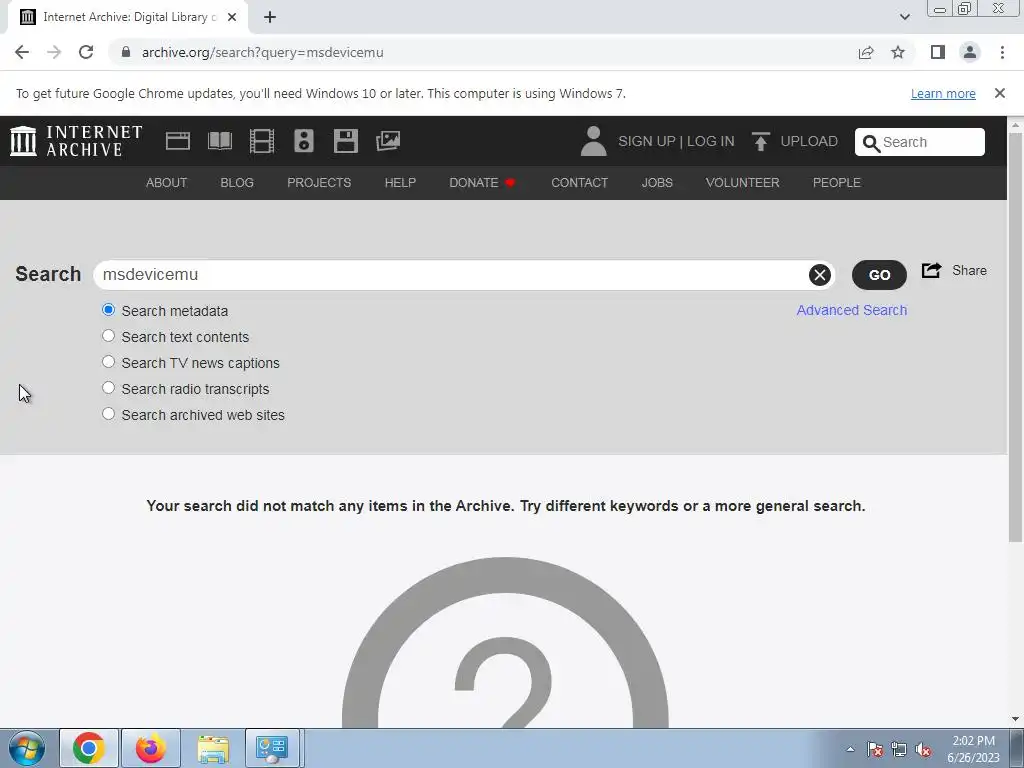Open the ABOUT menu item
Image resolution: width=1024 pixels, height=768 pixels.
tap(167, 183)
